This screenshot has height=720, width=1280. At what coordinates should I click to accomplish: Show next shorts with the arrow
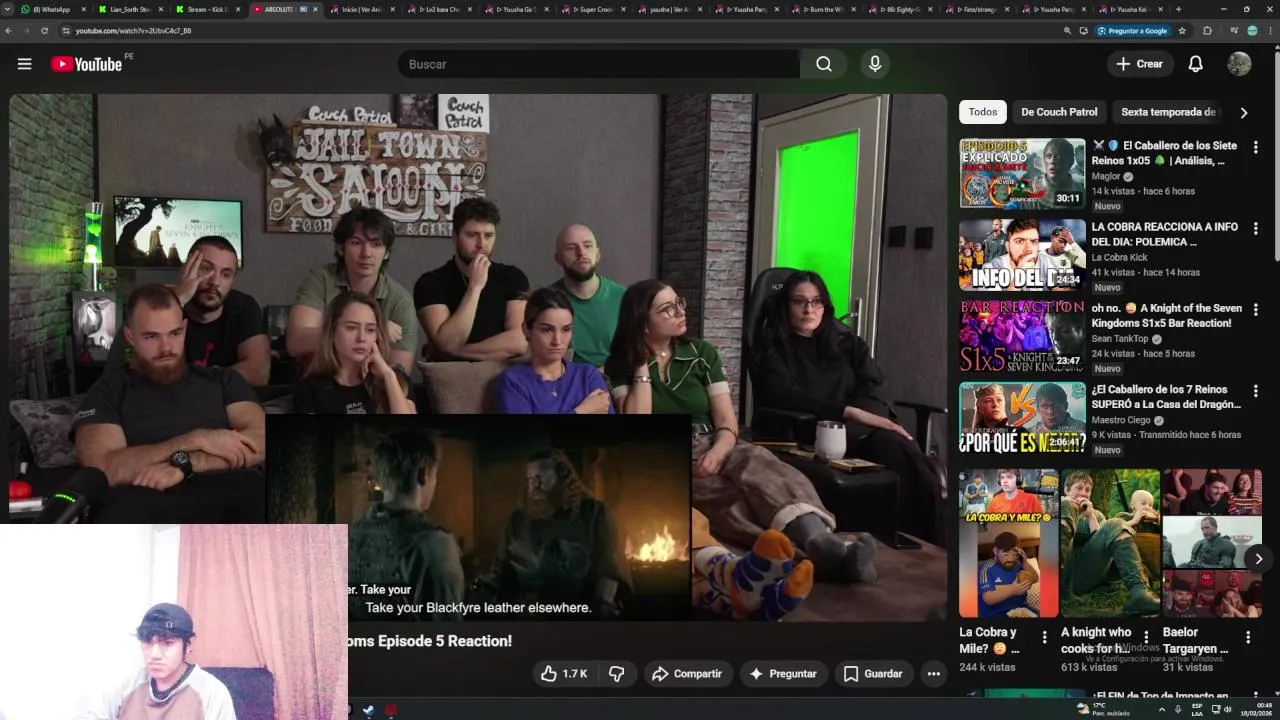point(1258,559)
